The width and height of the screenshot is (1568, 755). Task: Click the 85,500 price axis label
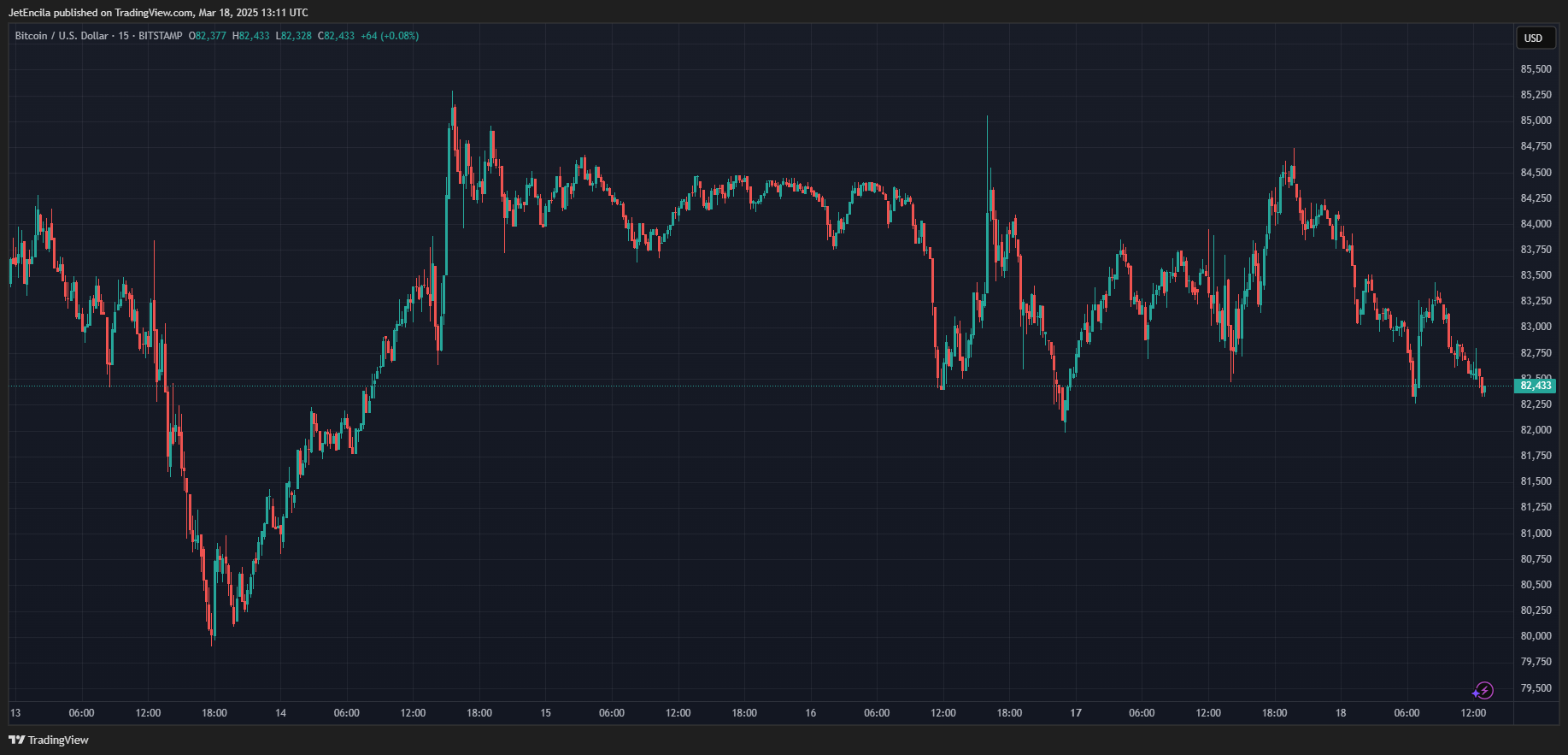[1536, 69]
